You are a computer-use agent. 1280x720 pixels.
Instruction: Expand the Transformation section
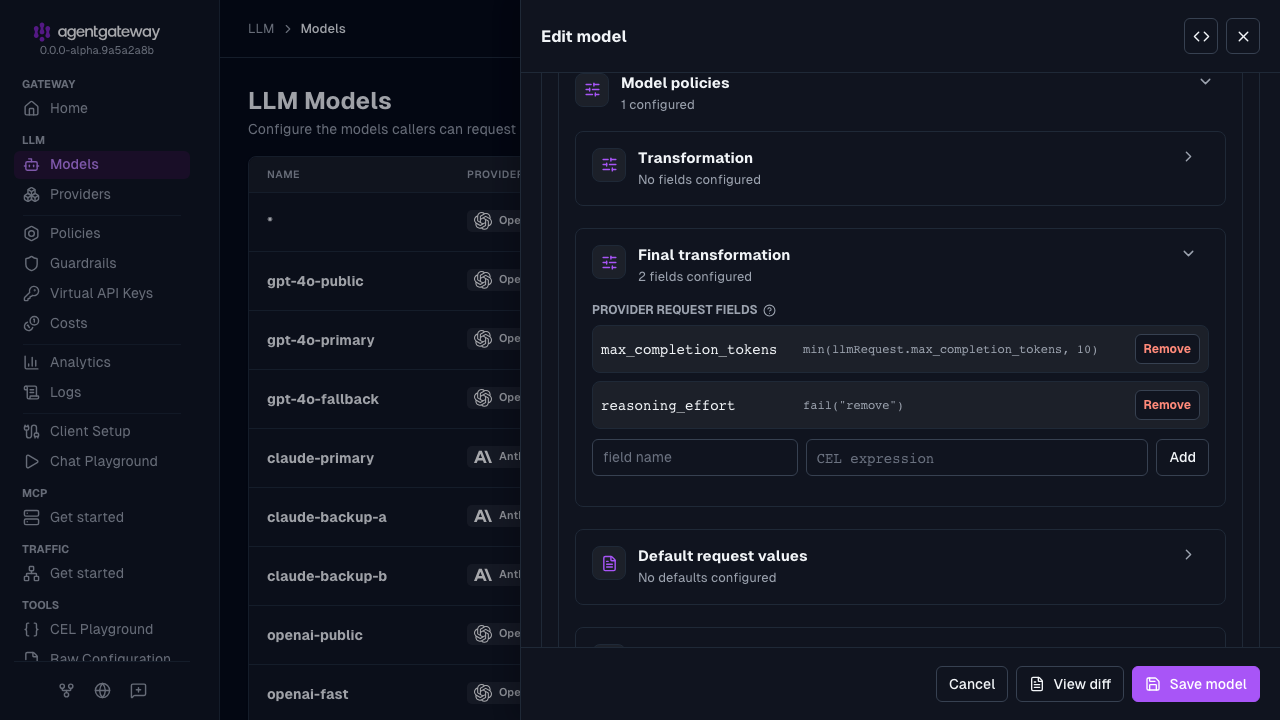pyautogui.click(x=1188, y=157)
